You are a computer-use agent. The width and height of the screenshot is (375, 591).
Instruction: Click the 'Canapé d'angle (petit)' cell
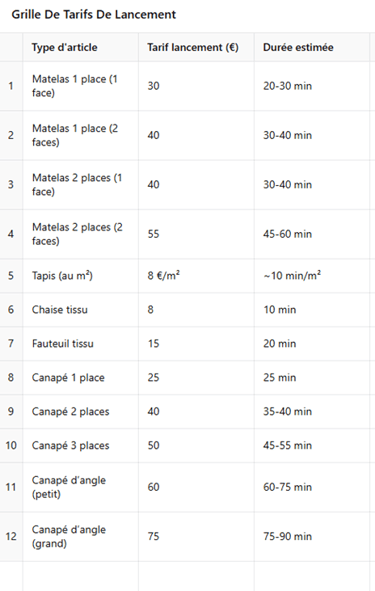(80, 487)
